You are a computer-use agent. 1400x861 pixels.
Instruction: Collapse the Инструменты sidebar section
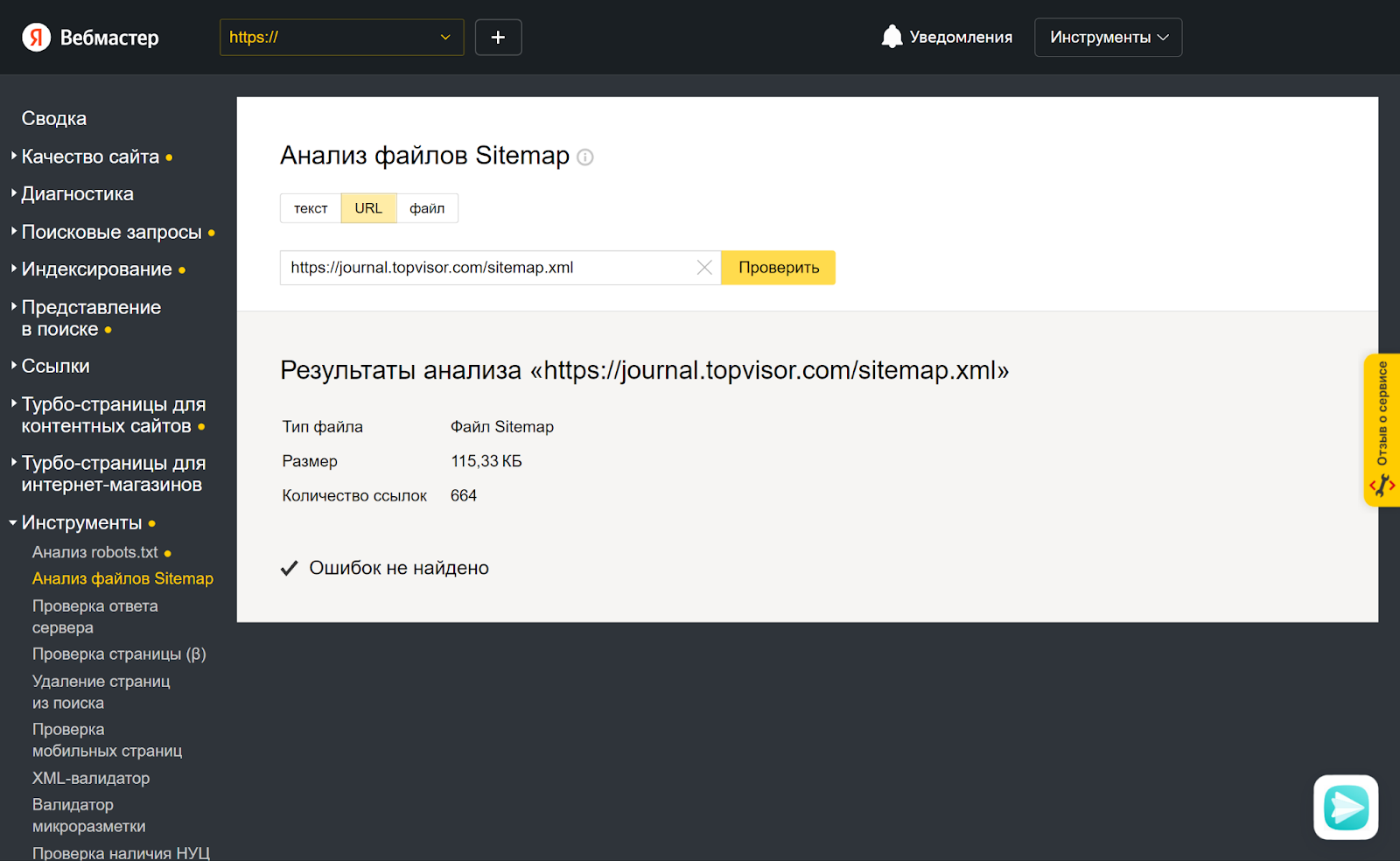coord(81,522)
